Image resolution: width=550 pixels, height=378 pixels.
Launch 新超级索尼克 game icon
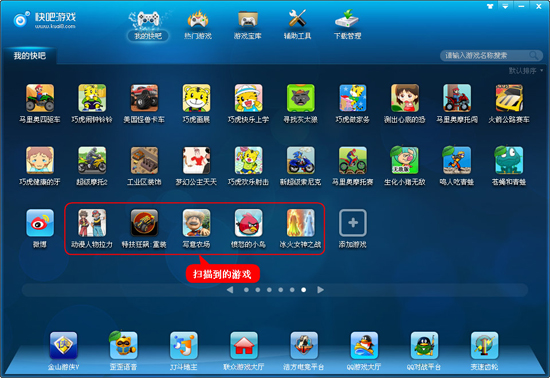coord(301,161)
